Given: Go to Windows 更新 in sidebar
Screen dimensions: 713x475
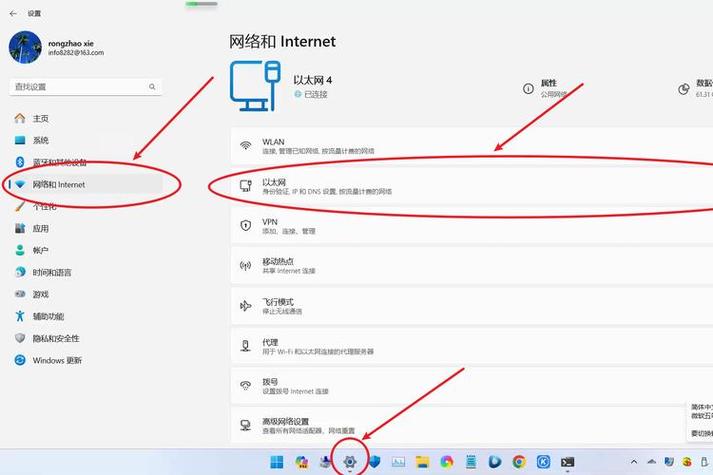Looking at the screenshot, I should 57,360.
